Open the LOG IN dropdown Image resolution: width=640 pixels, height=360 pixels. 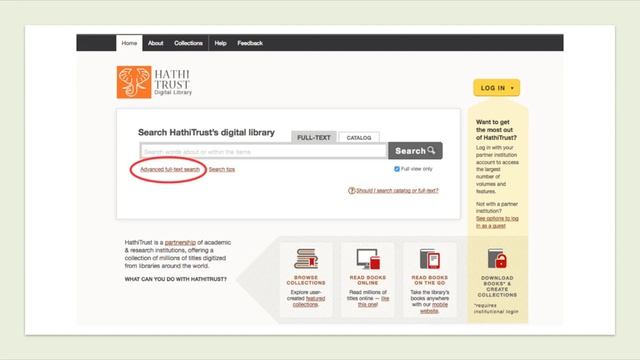point(497,88)
